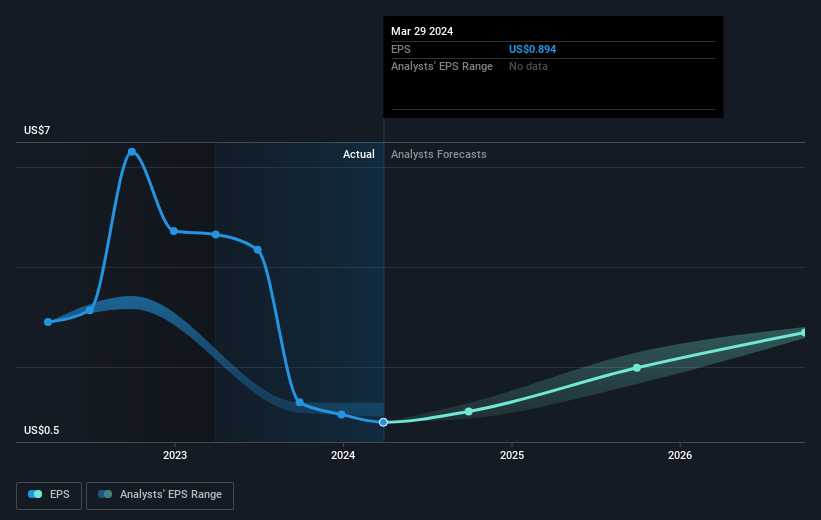Select the Mar 29 2024 EPS data point

pyautogui.click(x=383, y=422)
